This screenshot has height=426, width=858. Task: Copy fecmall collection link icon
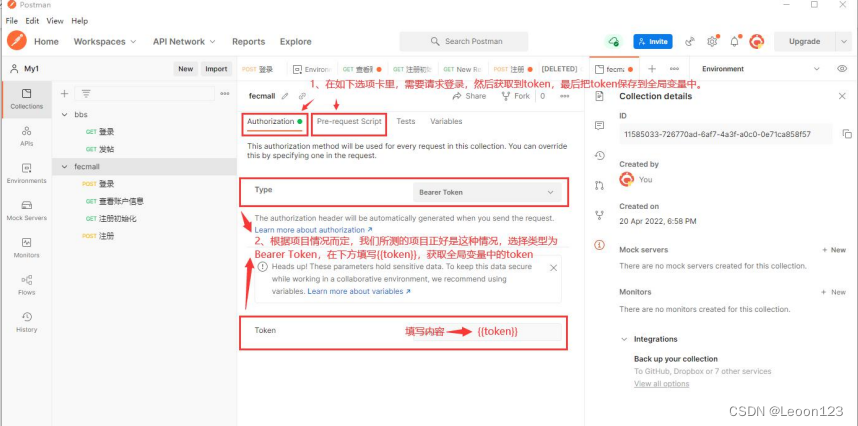pos(302,96)
